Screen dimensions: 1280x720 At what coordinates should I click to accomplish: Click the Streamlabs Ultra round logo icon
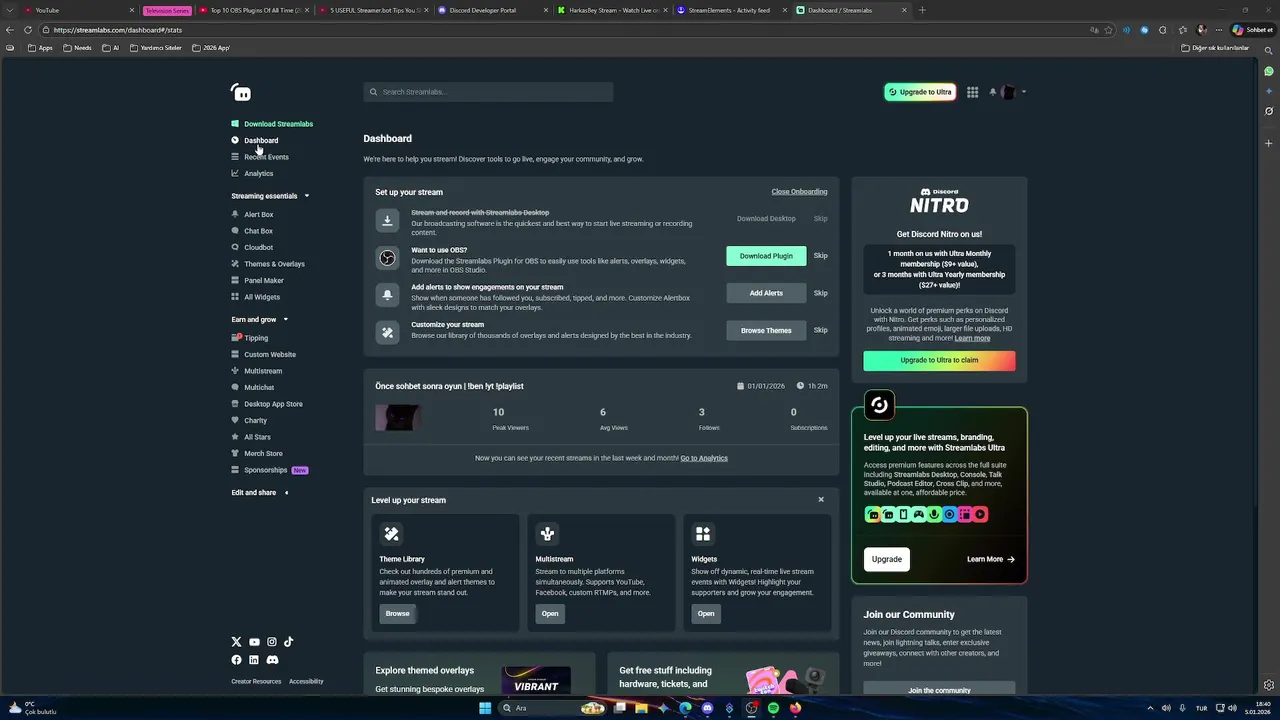879,405
